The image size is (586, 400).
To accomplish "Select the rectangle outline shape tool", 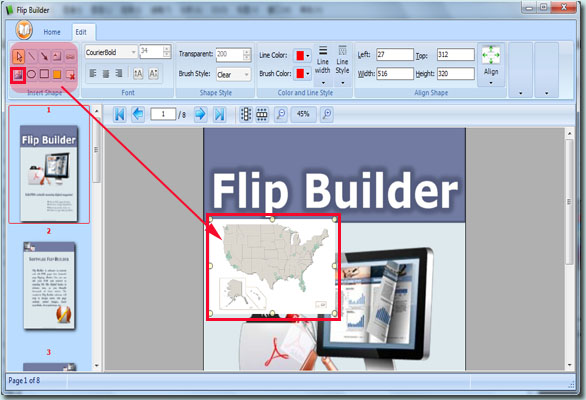I will point(44,74).
